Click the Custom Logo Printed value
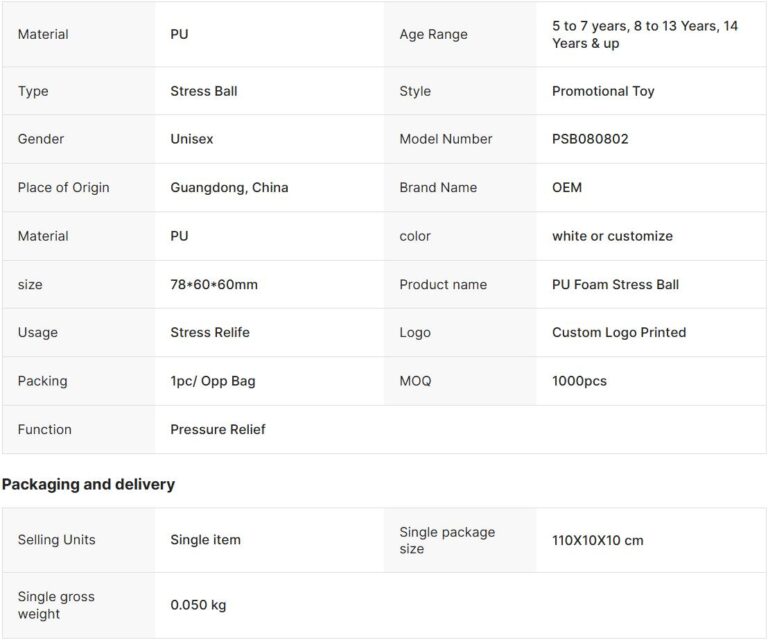The image size is (768, 640). [x=618, y=332]
